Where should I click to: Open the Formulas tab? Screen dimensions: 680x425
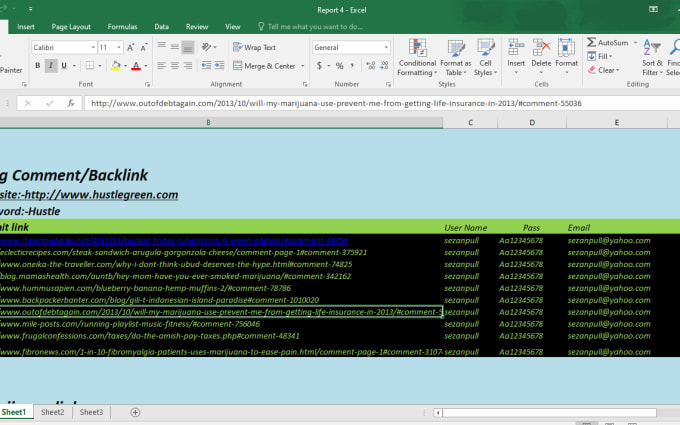coord(122,26)
